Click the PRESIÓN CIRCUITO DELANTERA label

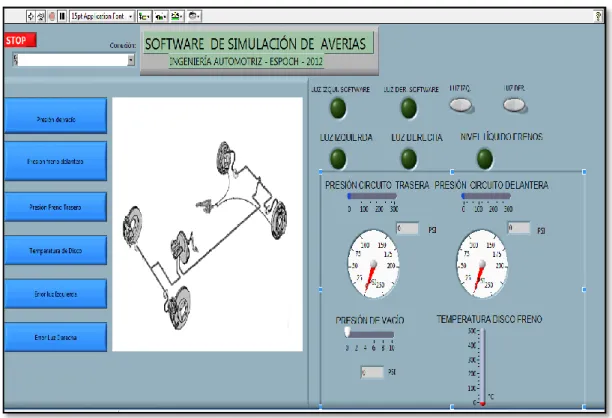(491, 185)
